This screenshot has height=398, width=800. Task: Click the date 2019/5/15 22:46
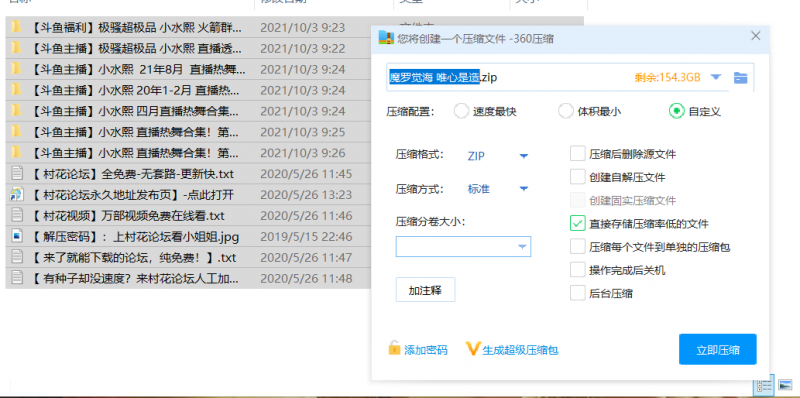click(306, 237)
